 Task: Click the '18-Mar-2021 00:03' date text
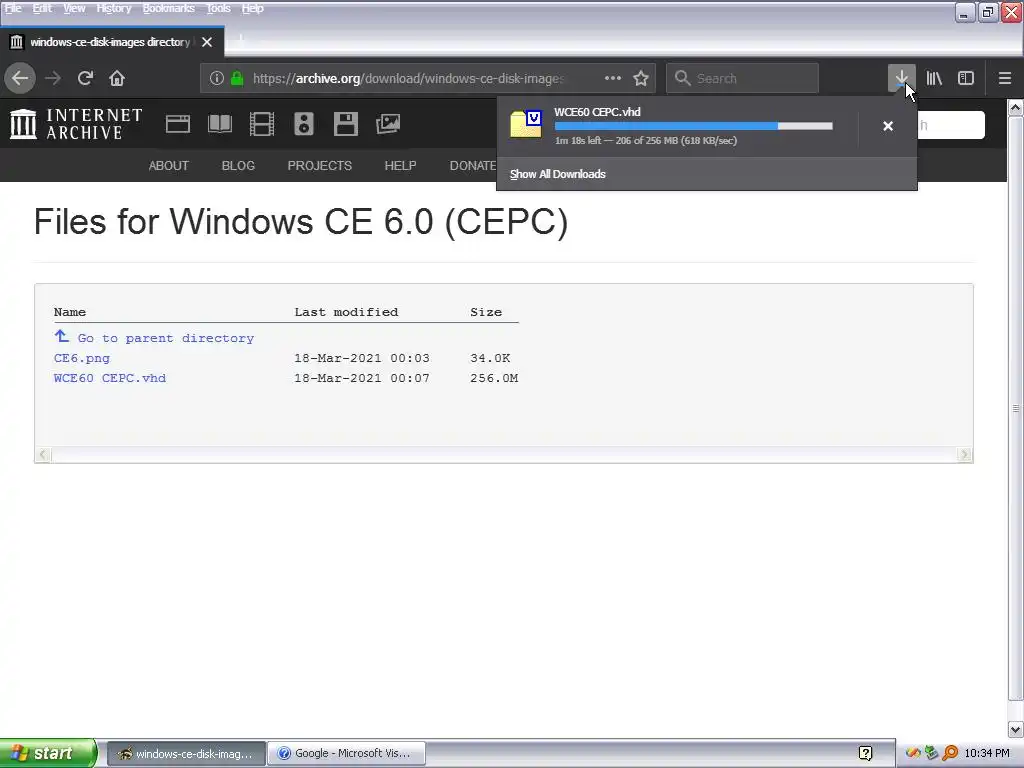[x=362, y=358]
